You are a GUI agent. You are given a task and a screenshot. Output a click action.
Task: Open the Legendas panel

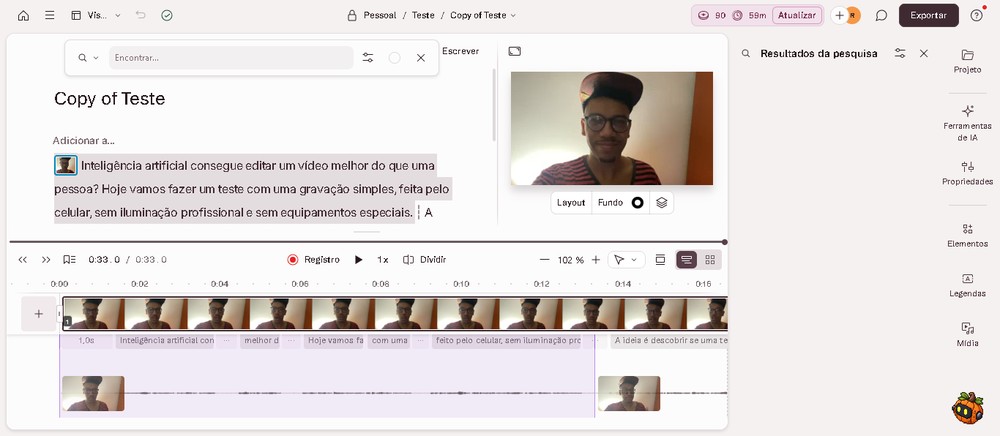click(967, 286)
